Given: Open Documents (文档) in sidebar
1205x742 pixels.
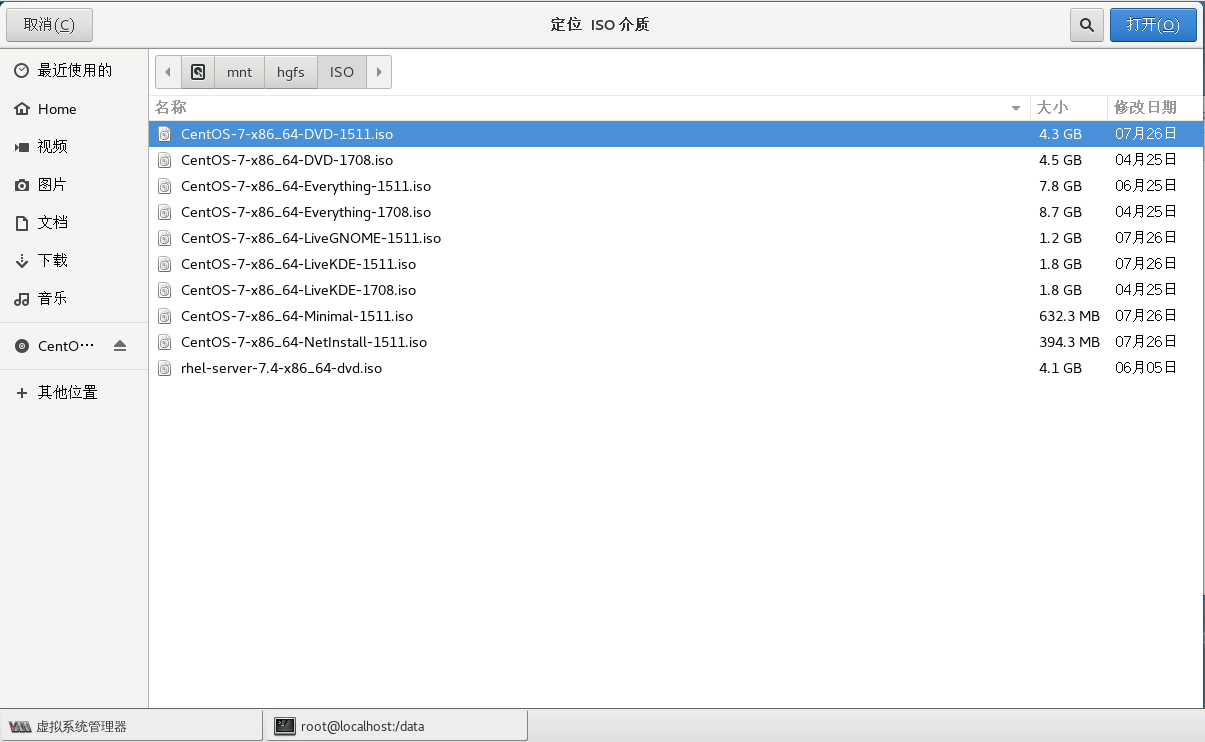Looking at the screenshot, I should pos(74,223).
